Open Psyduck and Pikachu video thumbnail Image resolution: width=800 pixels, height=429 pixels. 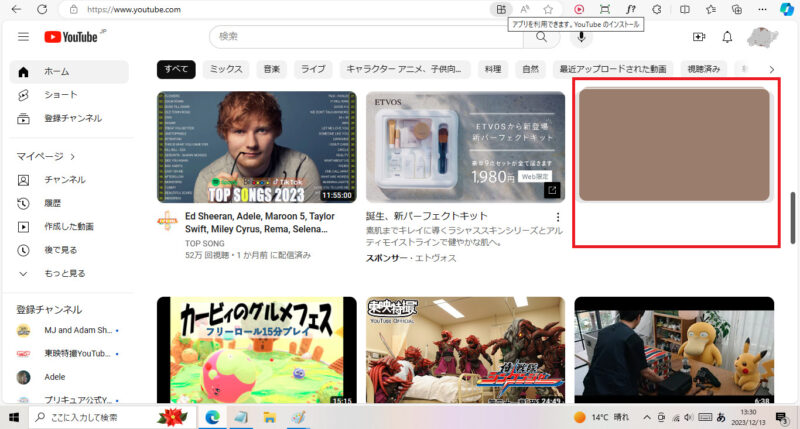click(674, 350)
